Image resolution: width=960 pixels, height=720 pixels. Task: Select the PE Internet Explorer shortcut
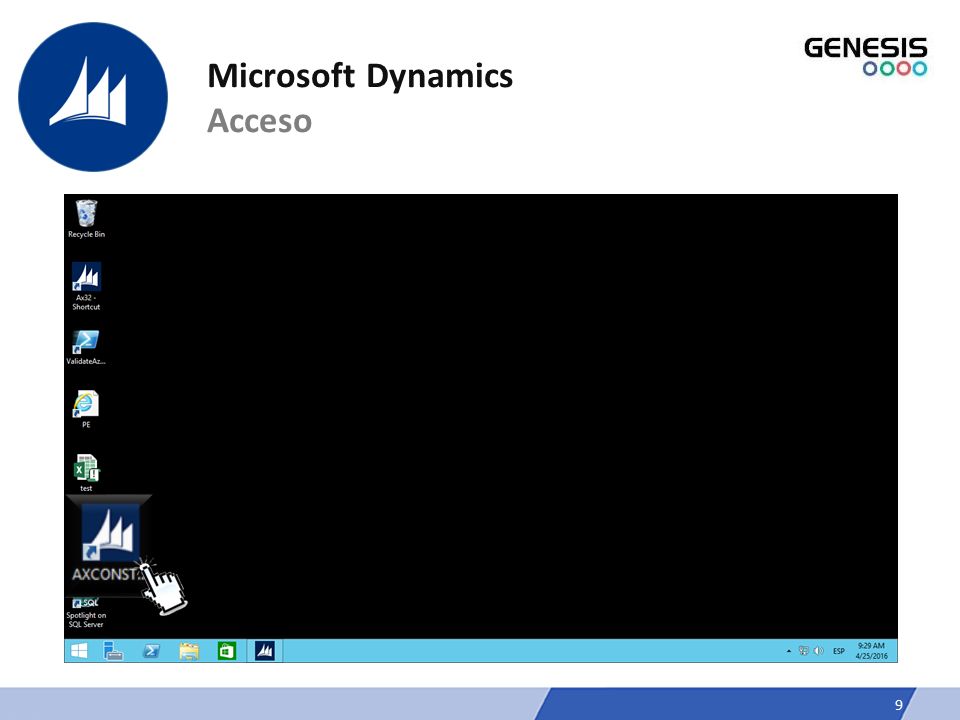coord(86,409)
